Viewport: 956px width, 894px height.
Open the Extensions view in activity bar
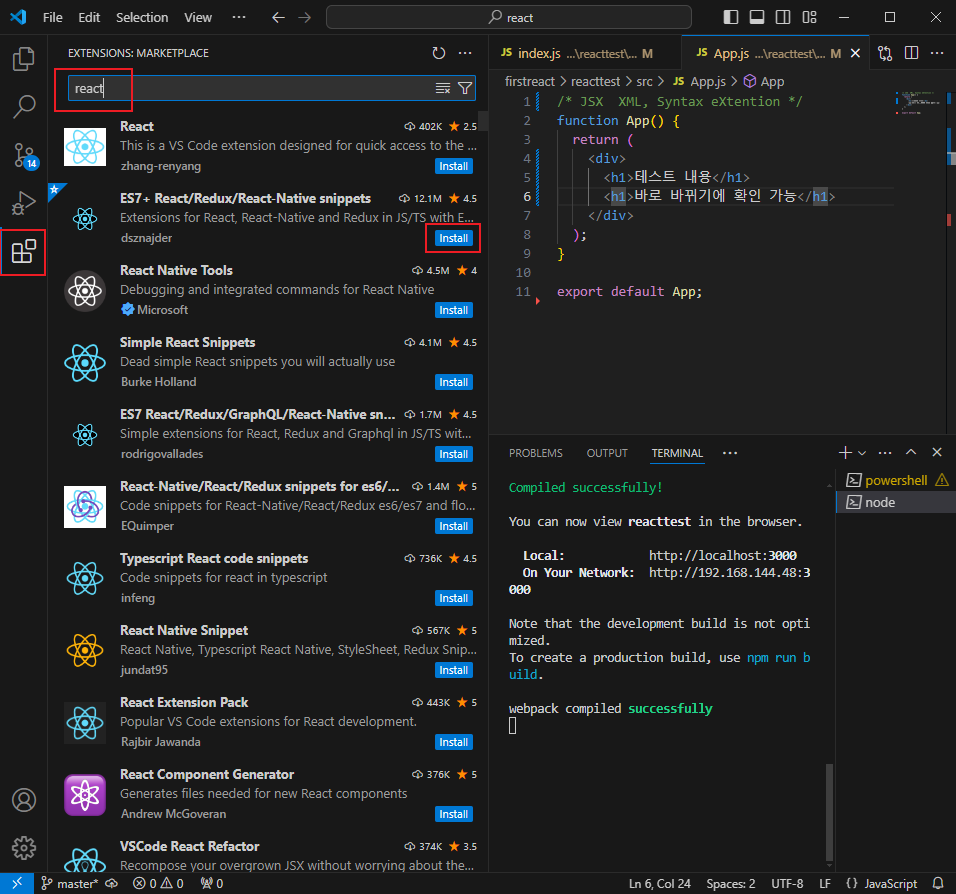coord(24,252)
